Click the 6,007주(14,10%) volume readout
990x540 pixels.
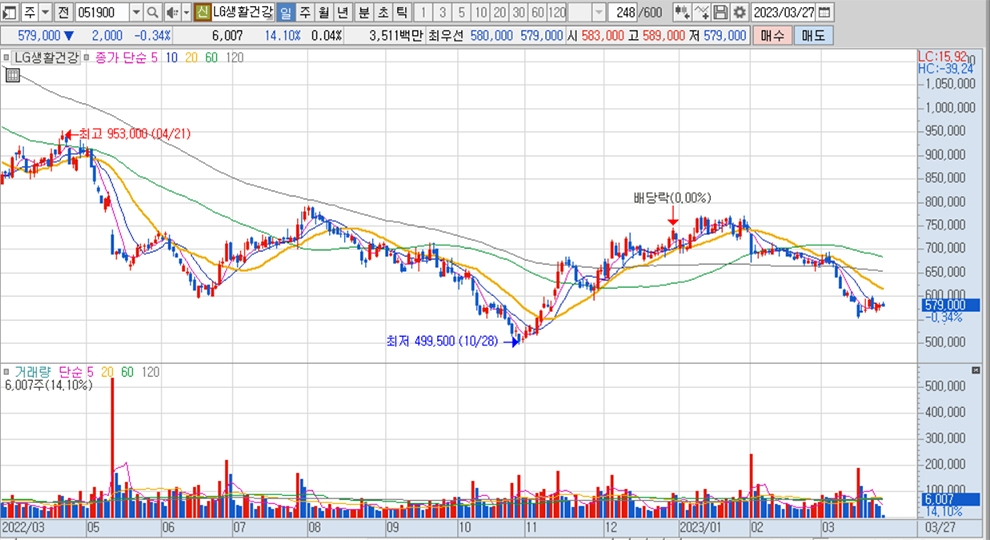pyautogui.click(x=49, y=385)
